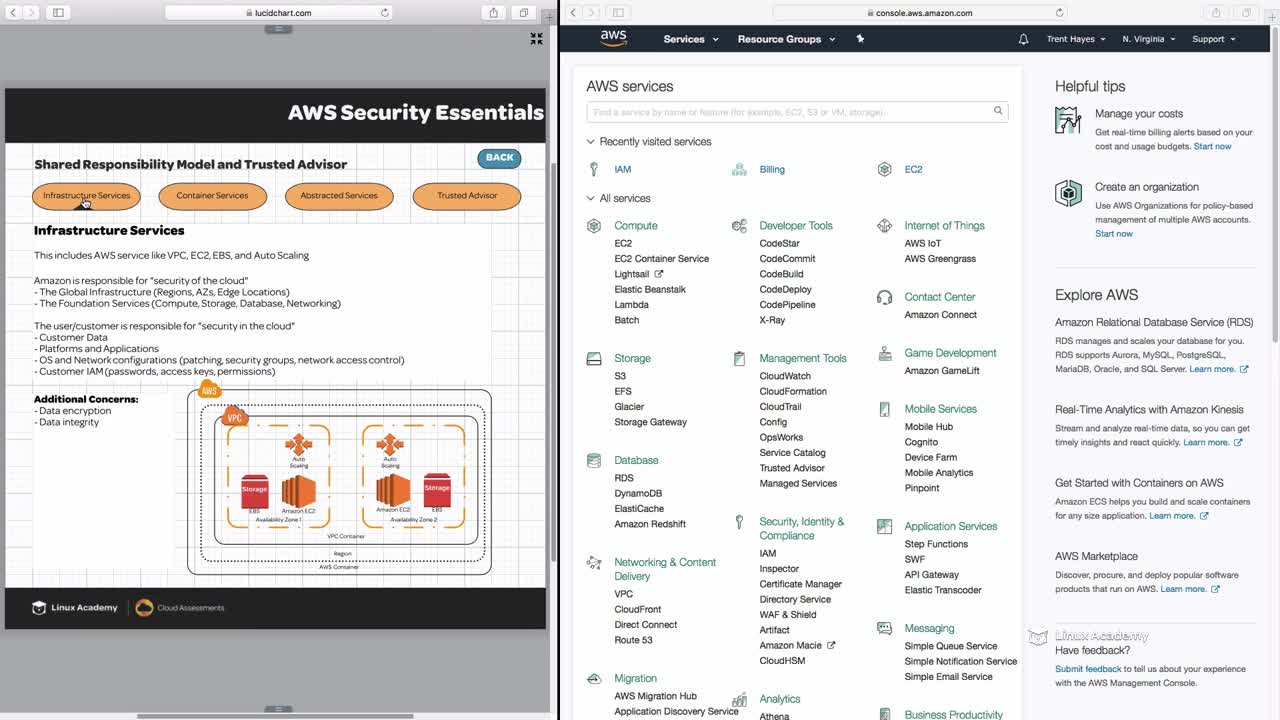This screenshot has width=1280, height=720.
Task: Click the Create an organization cube icon
Action: coord(1068,193)
